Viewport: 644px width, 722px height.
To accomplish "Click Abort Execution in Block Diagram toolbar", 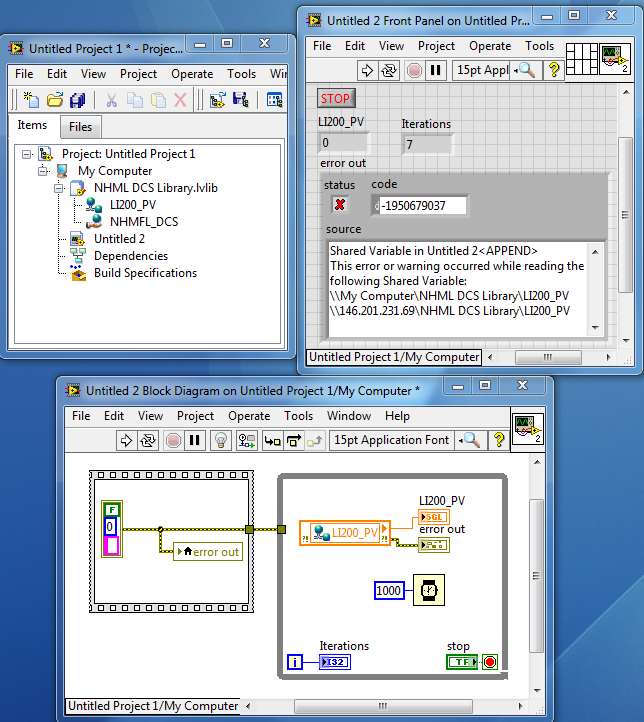I will coord(174,441).
